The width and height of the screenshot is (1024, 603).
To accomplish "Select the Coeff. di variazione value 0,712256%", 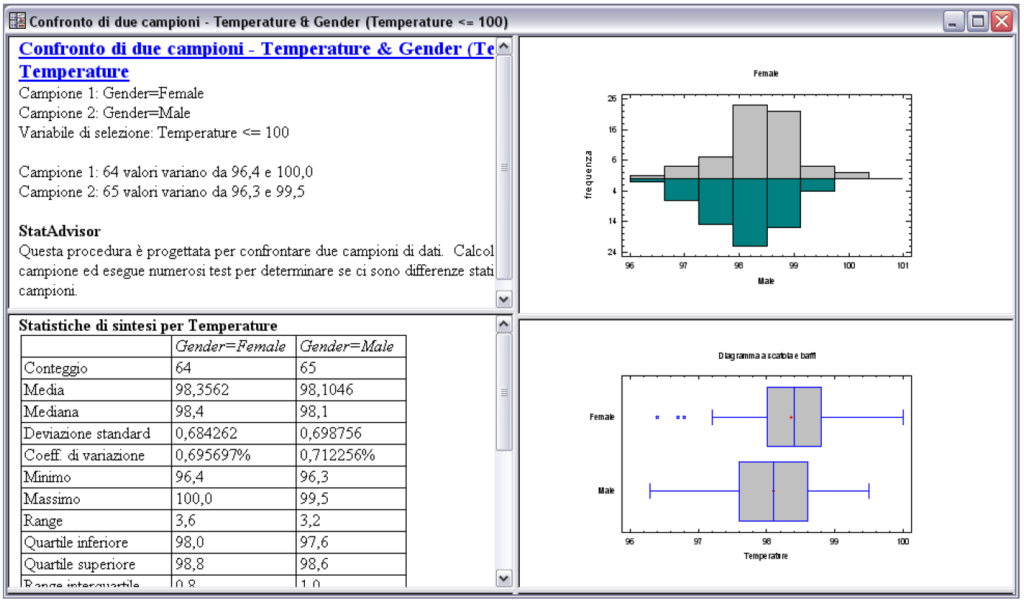I will tap(338, 455).
